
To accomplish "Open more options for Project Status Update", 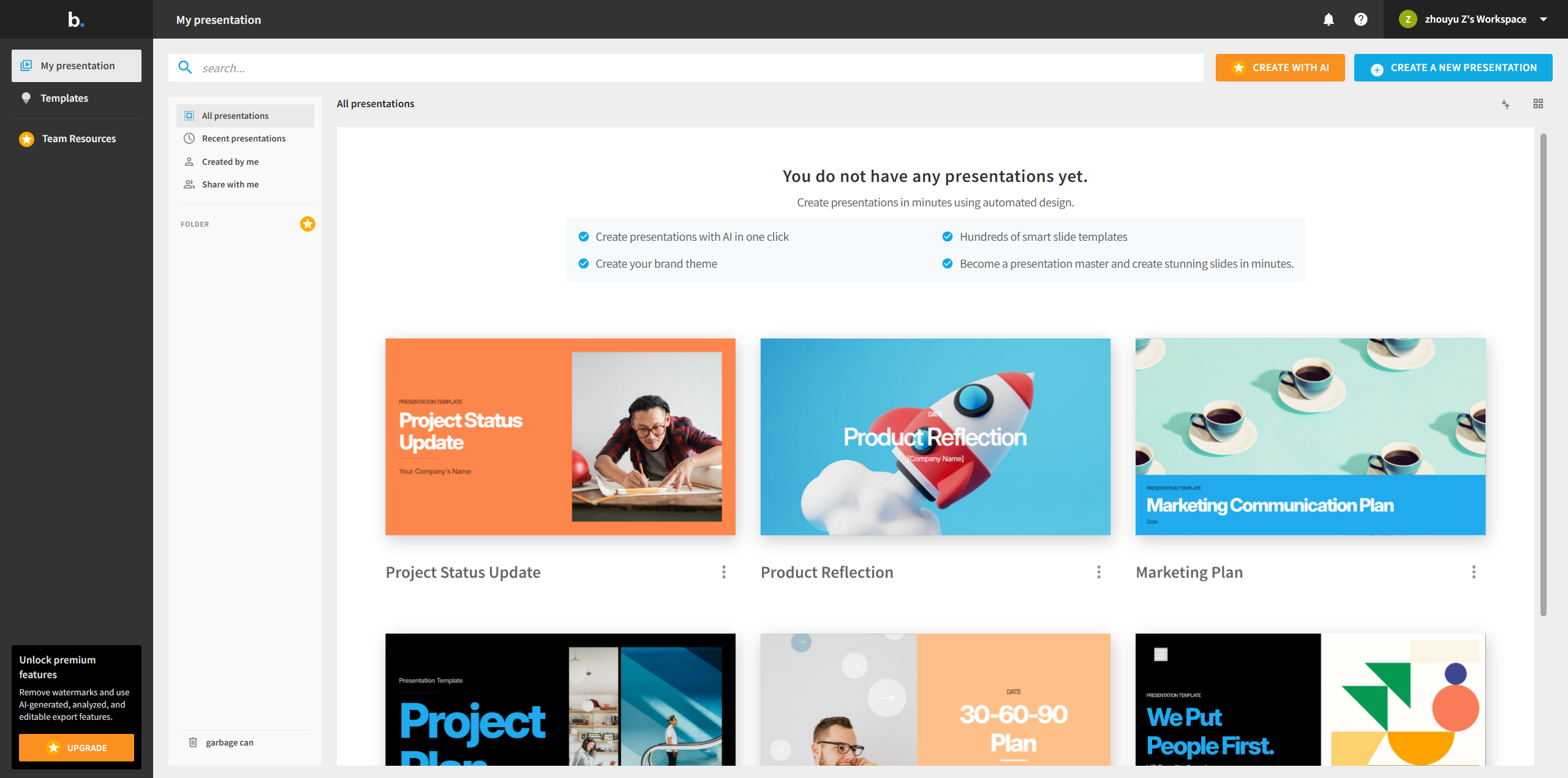I will [x=724, y=572].
